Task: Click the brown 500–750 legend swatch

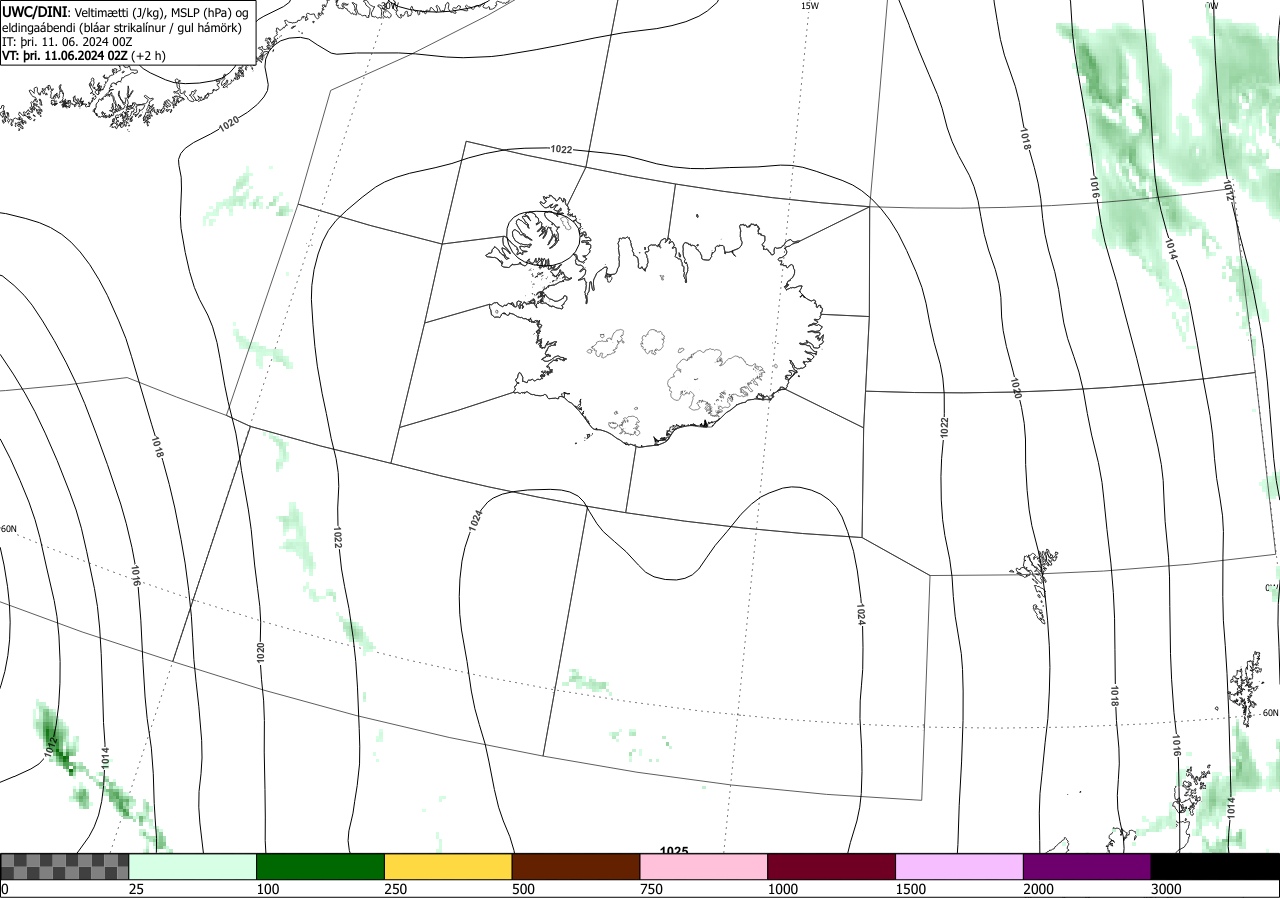Action: click(x=576, y=866)
